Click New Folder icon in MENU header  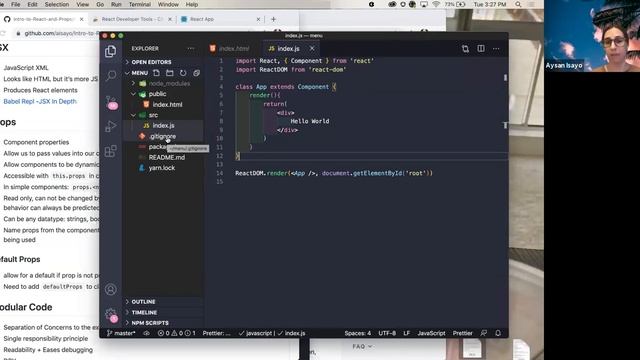click(170, 73)
